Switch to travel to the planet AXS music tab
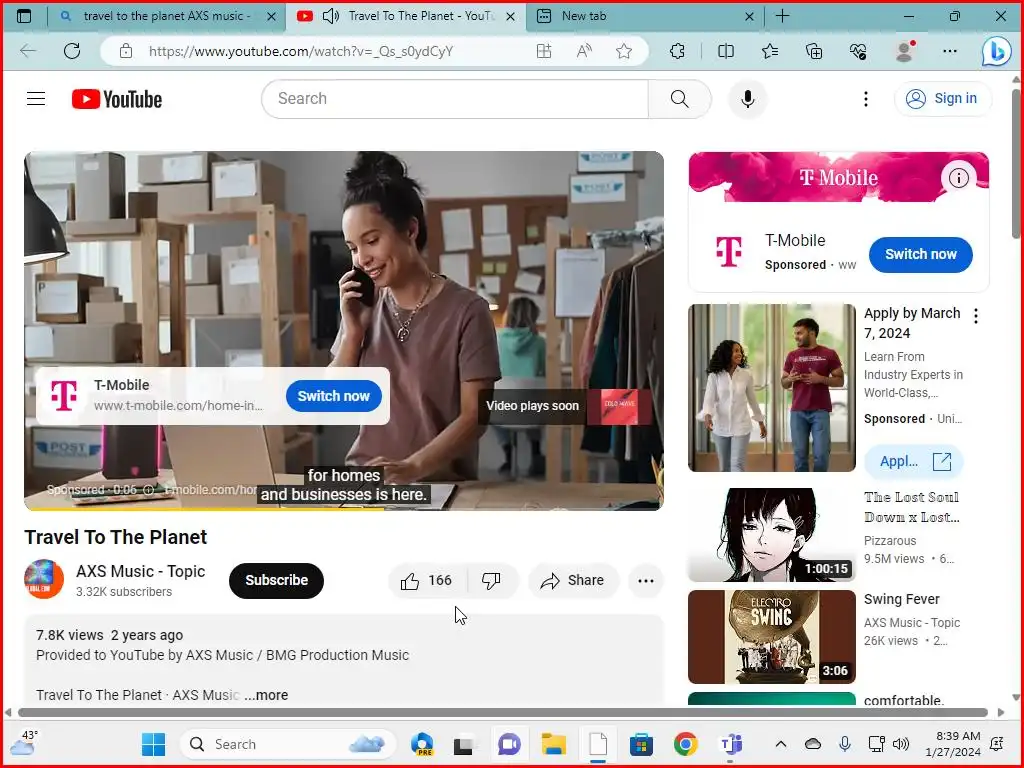This screenshot has height=768, width=1024. click(167, 16)
